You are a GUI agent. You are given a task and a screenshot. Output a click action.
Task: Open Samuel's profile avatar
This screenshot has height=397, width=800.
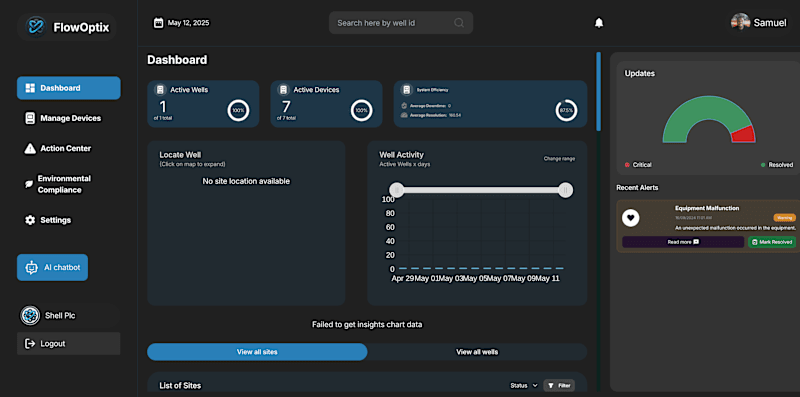pos(740,22)
